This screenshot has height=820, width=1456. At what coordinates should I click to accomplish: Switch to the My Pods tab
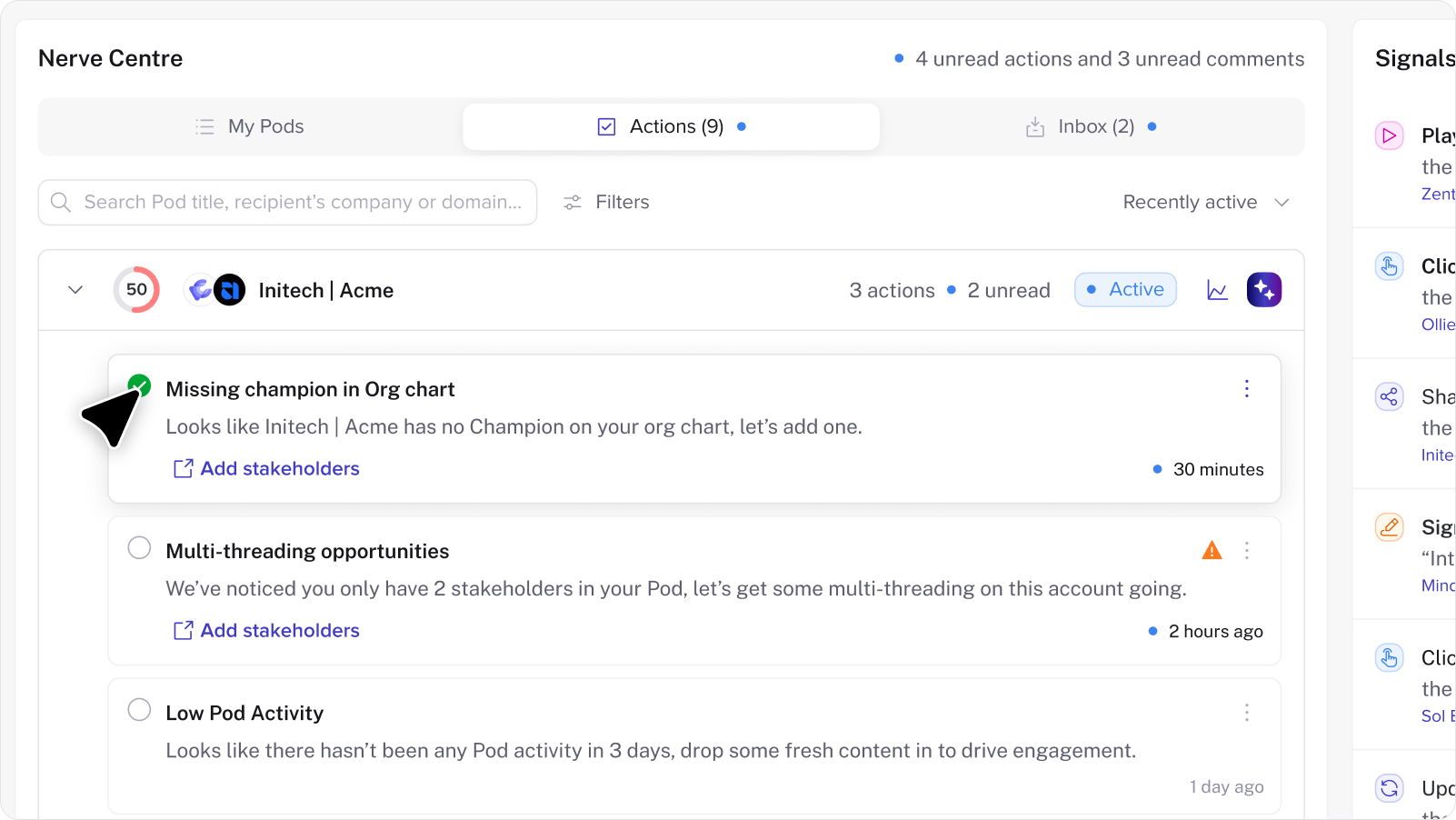point(250,126)
